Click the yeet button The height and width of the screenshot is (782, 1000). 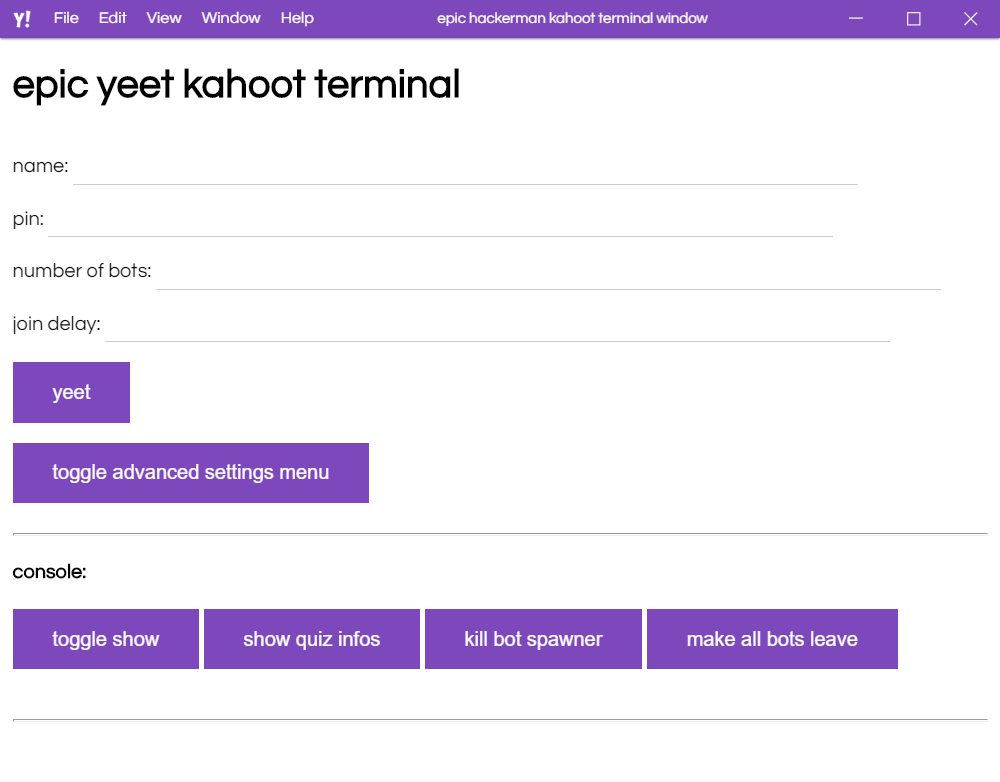tap(71, 392)
